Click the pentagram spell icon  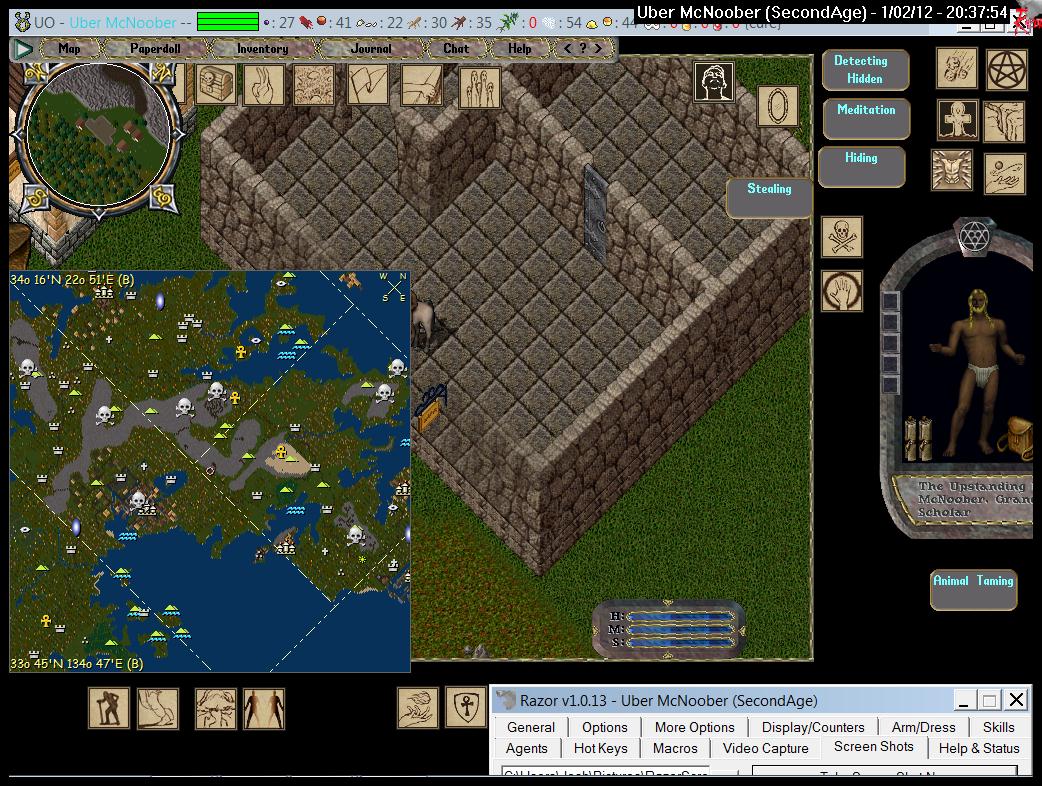1005,68
